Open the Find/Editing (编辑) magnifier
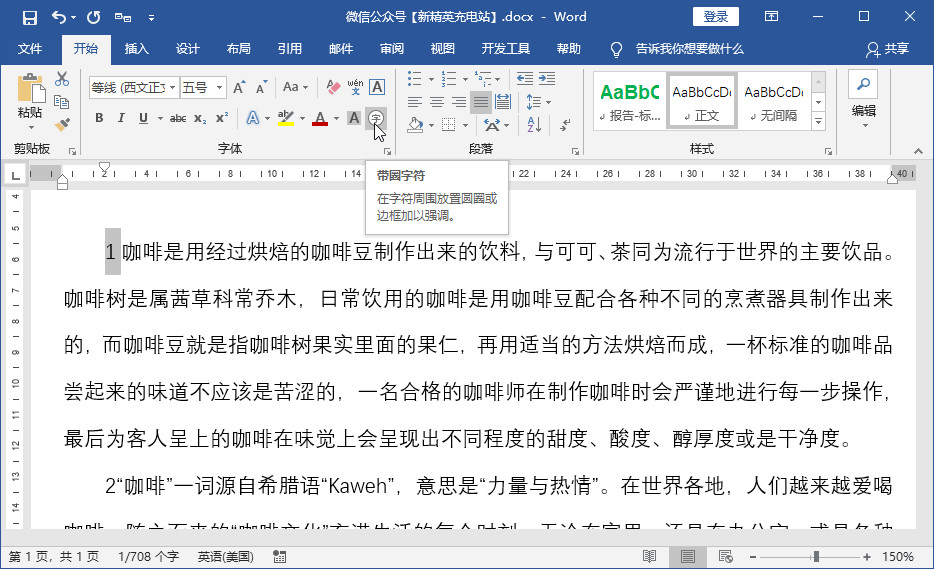 [x=864, y=85]
